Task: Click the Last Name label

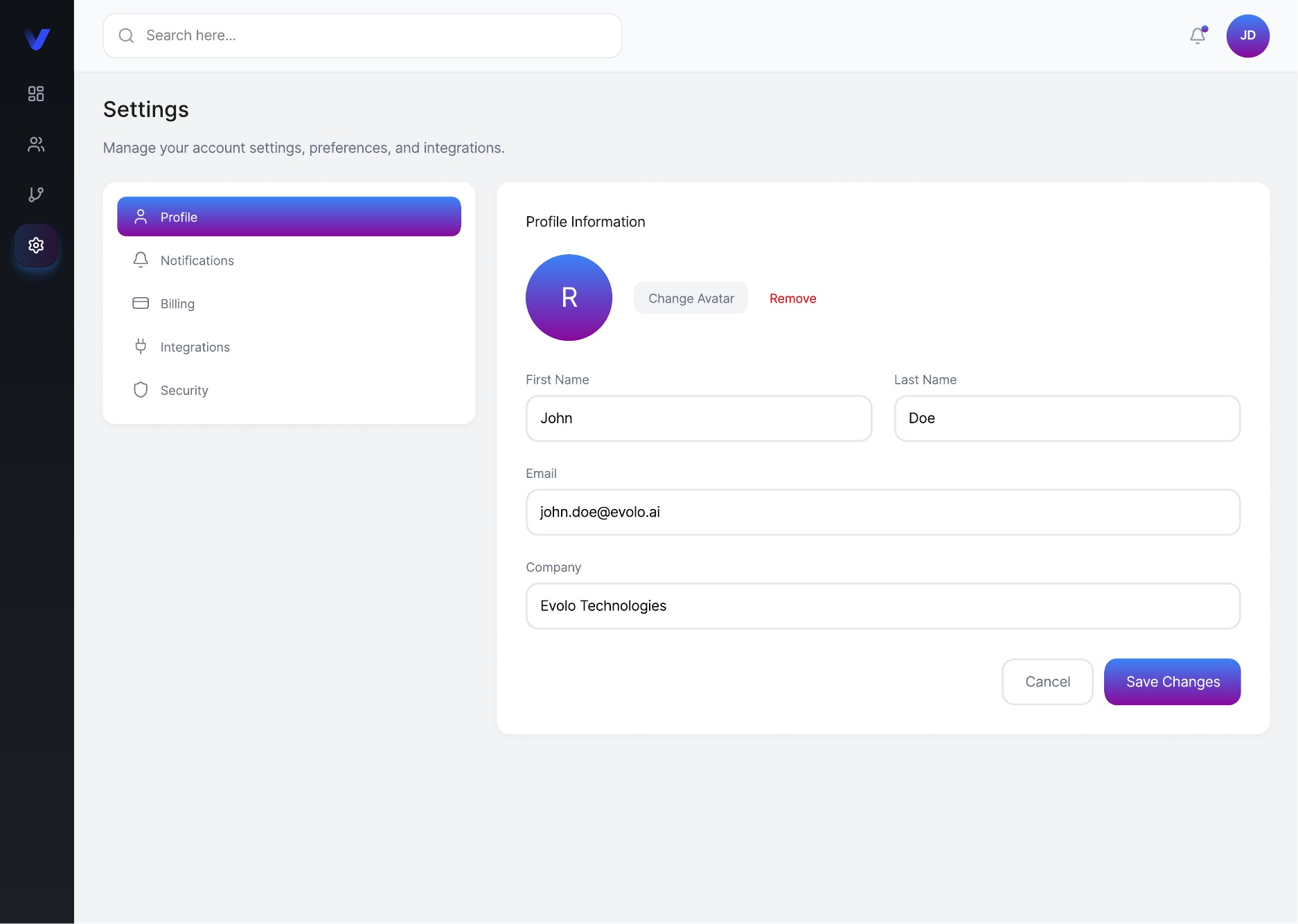Action: pos(925,380)
